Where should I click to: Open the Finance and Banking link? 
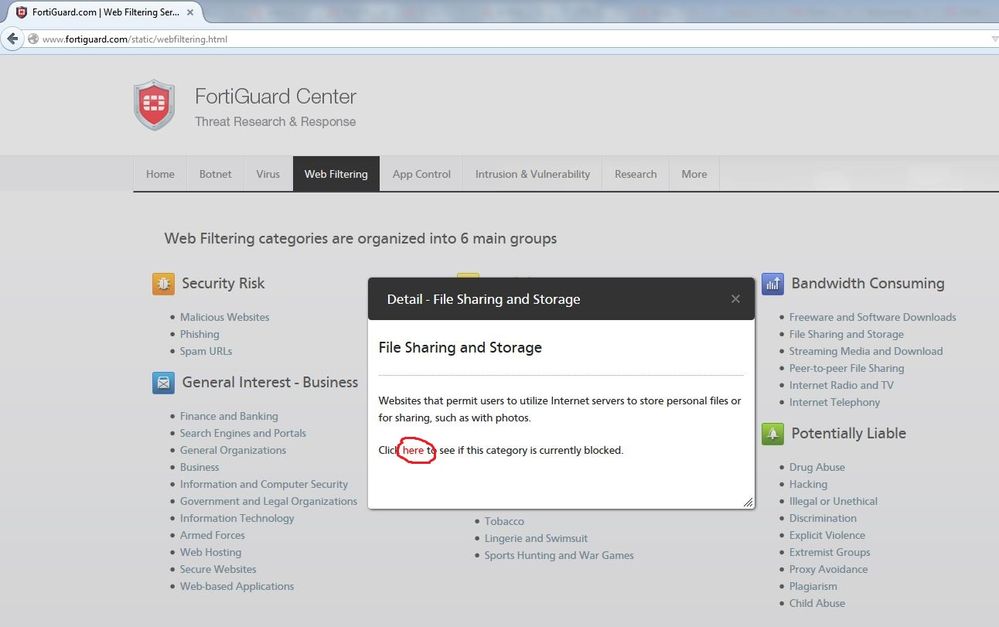coord(229,416)
